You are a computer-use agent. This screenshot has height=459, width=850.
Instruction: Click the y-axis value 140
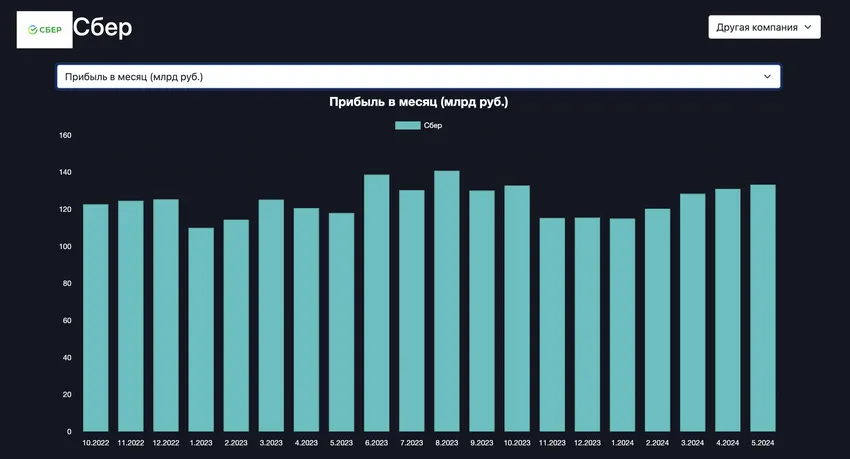click(x=65, y=172)
